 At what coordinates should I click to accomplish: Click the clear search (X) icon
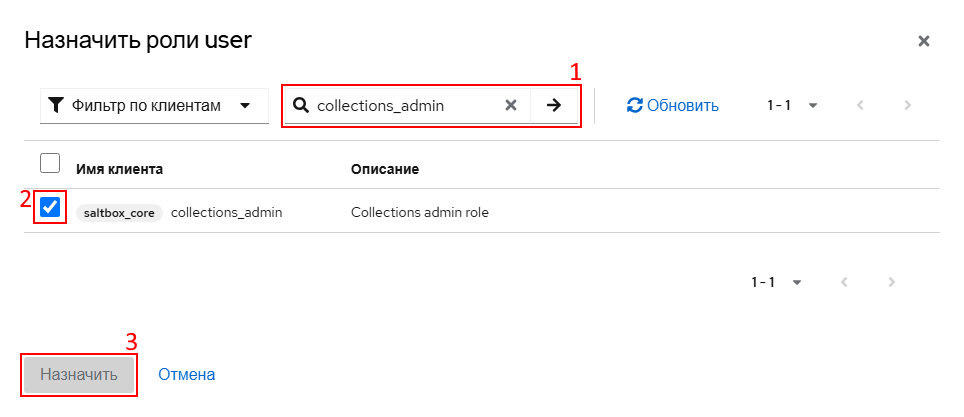pos(510,105)
